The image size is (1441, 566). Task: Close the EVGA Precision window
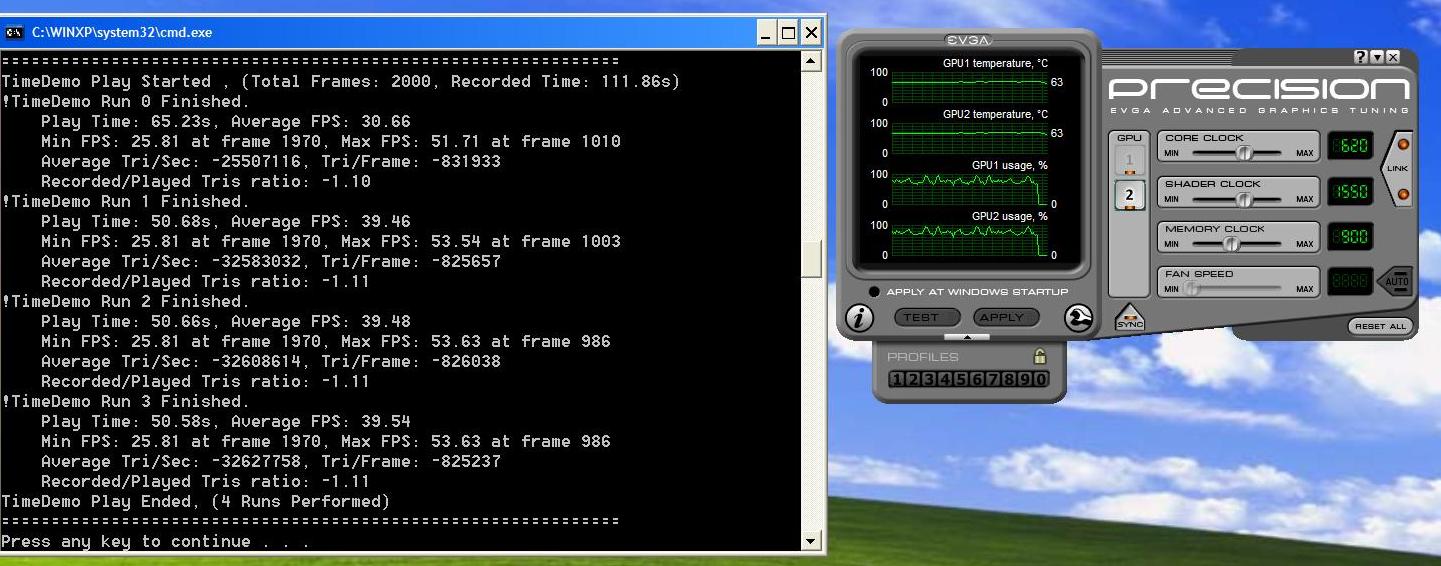1393,57
